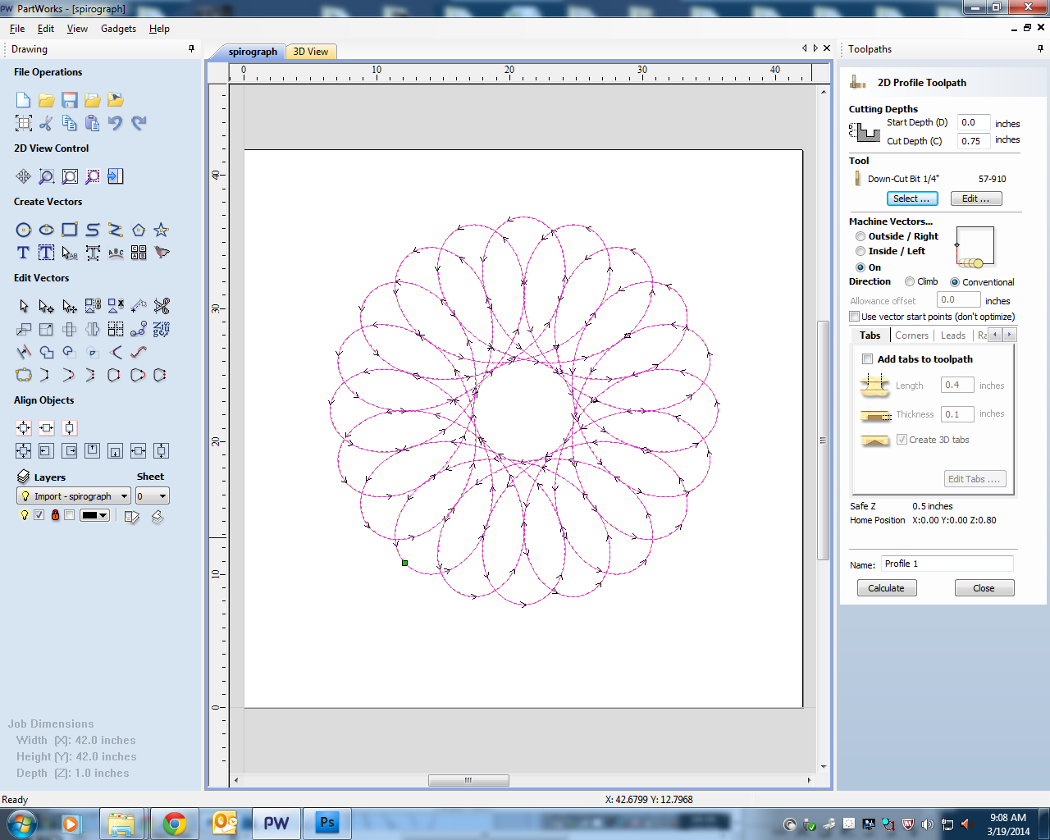Image resolution: width=1050 pixels, height=840 pixels.
Task: Select the On machine vectors radio button
Action: pyautogui.click(x=860, y=267)
